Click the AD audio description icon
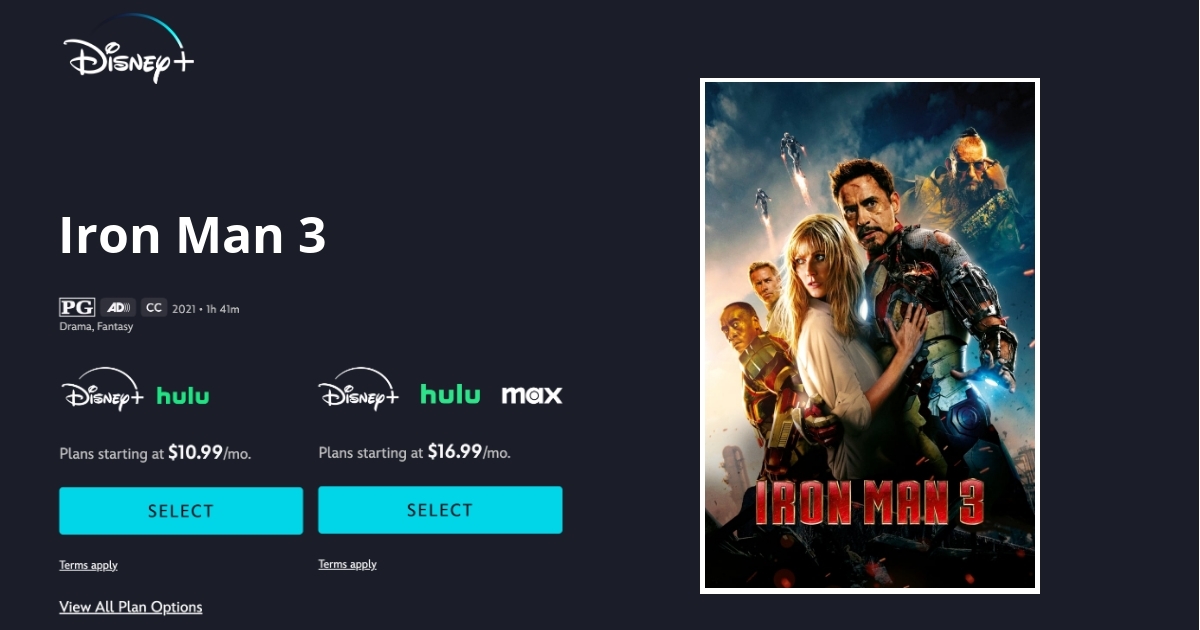Image resolution: width=1200 pixels, height=630 pixels. (x=118, y=308)
